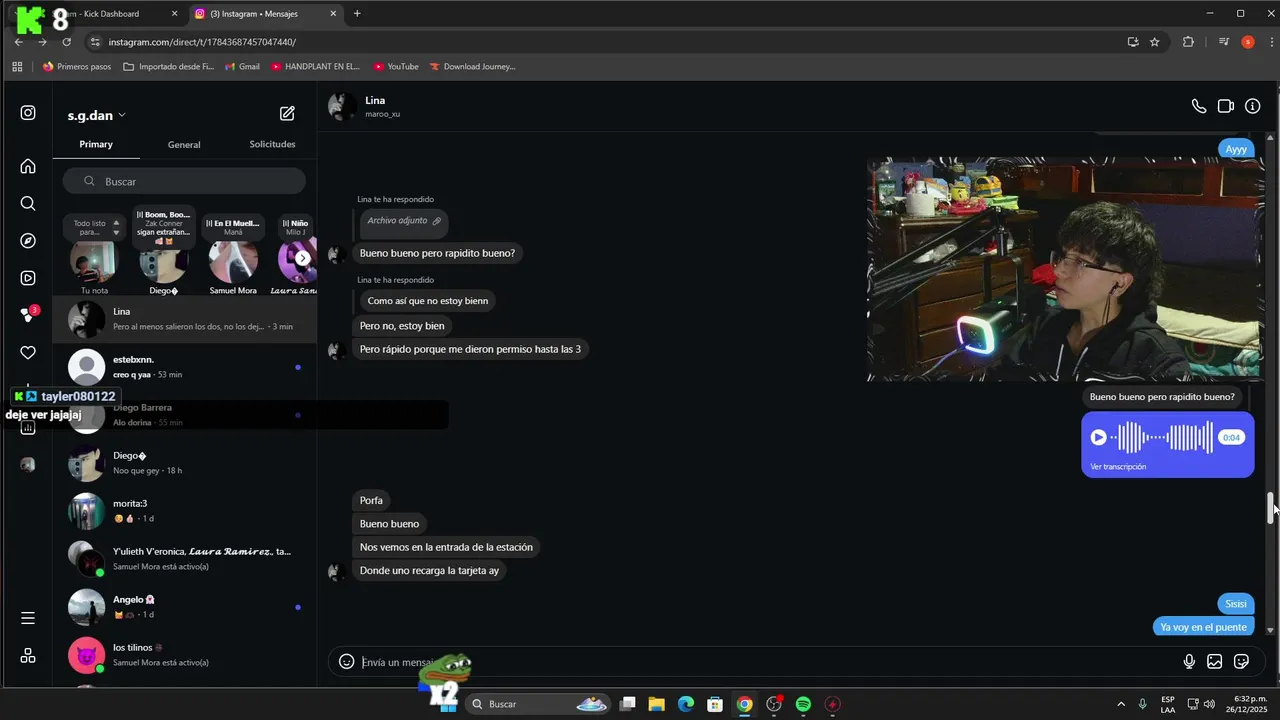Image resolution: width=1280 pixels, height=720 pixels.
Task: Record a voice clip with microphone icon
Action: tap(1189, 661)
